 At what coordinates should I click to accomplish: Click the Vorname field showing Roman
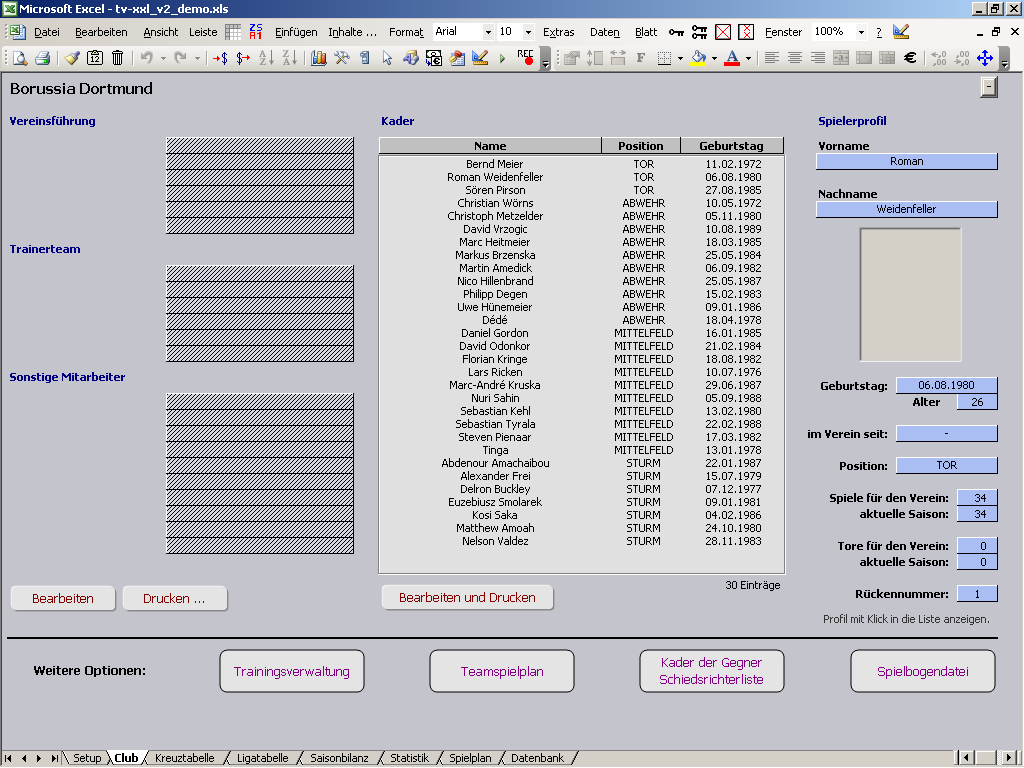[906, 161]
